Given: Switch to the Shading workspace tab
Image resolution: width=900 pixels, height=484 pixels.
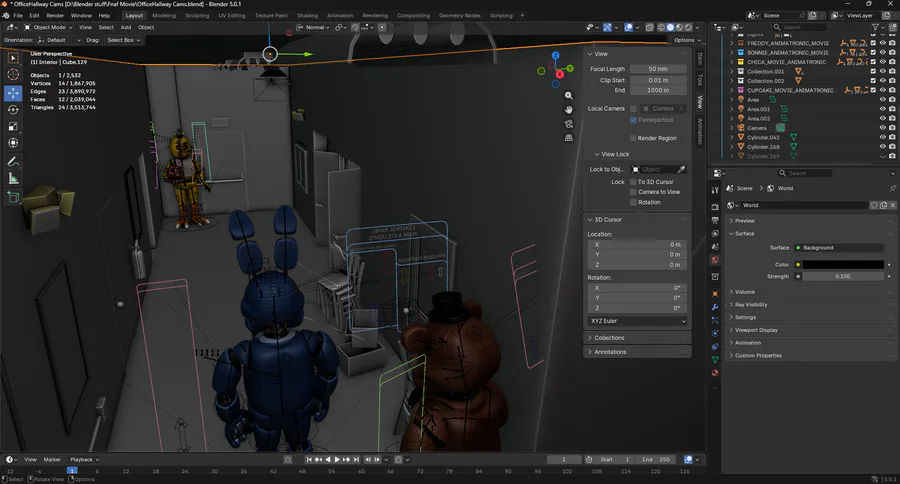Looking at the screenshot, I should point(307,16).
